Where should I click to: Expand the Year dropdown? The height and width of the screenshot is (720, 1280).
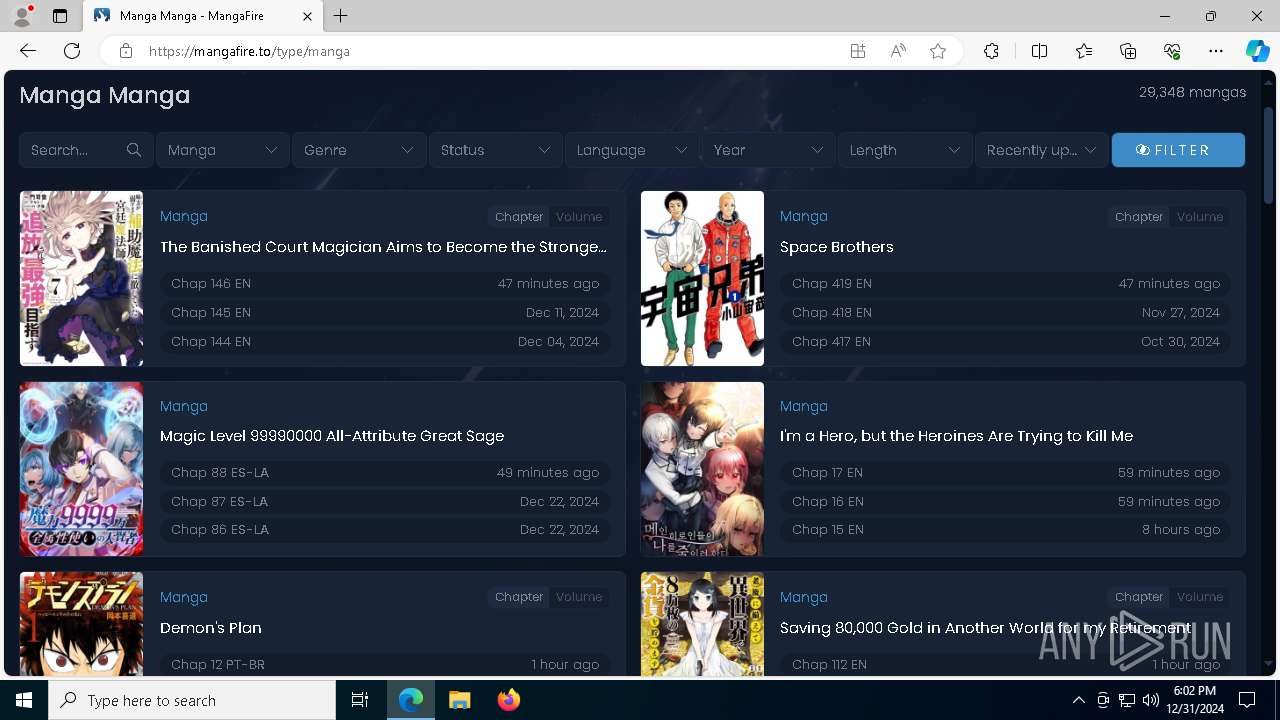coord(768,150)
